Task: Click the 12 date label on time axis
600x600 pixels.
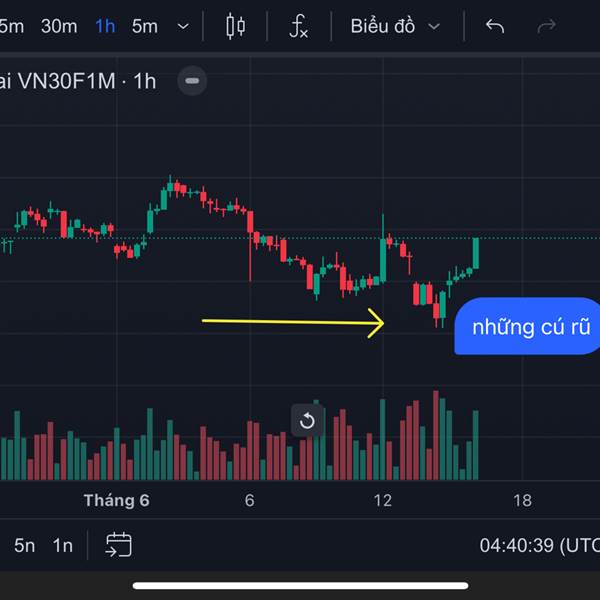Action: click(383, 500)
